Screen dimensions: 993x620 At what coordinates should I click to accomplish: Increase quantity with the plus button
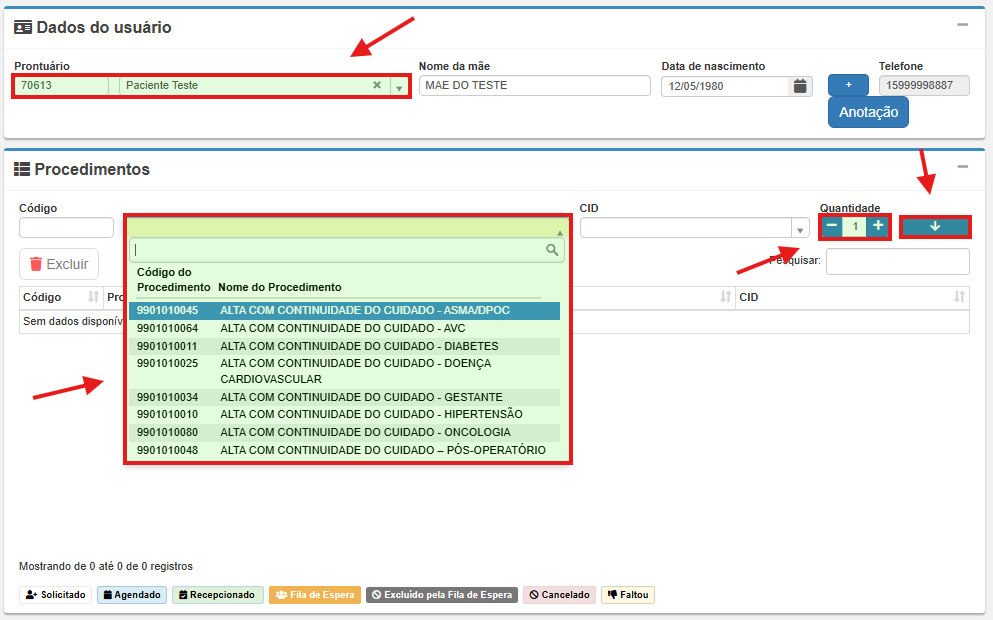point(878,226)
